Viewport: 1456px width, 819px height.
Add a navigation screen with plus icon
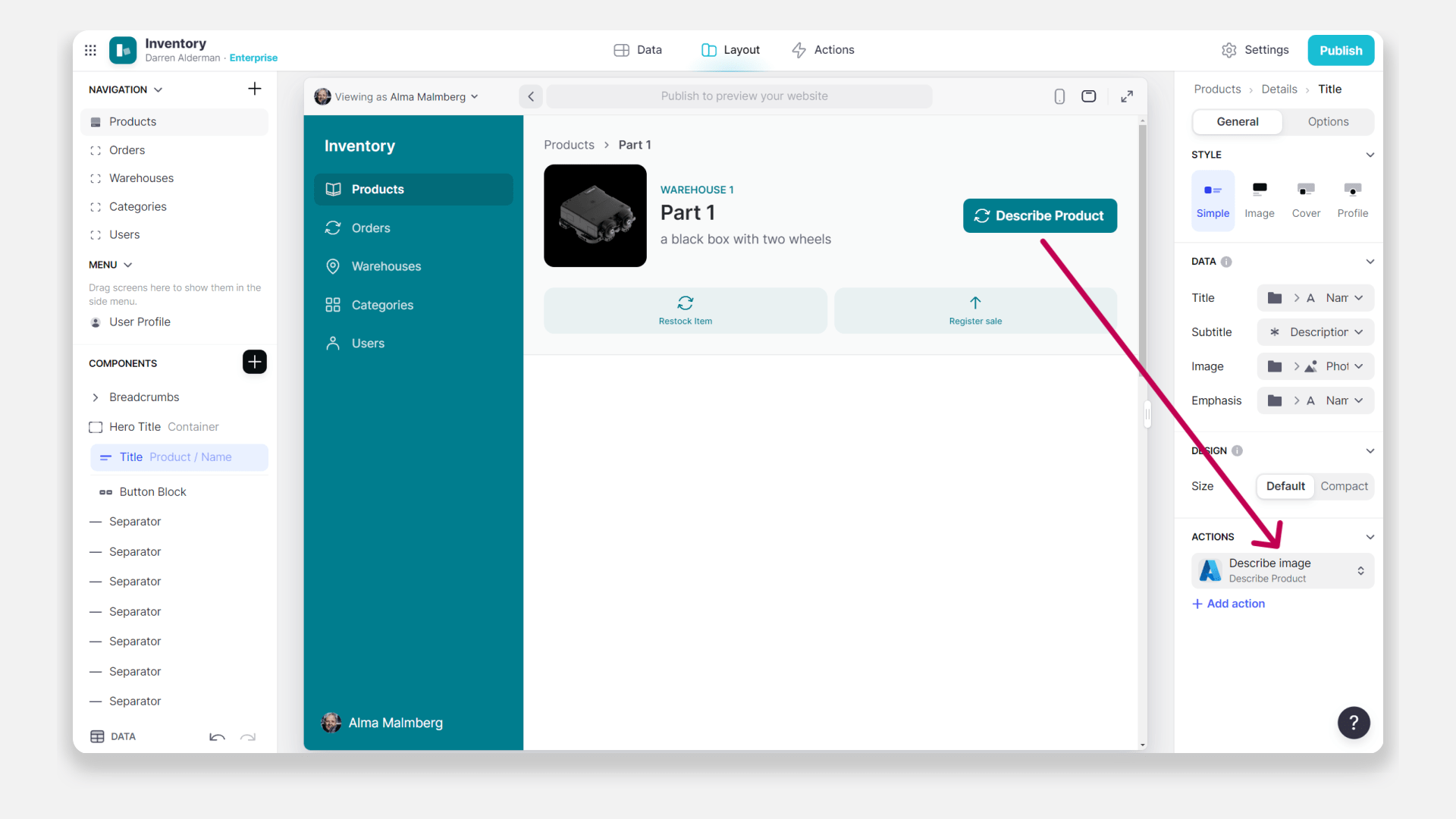[x=255, y=89]
